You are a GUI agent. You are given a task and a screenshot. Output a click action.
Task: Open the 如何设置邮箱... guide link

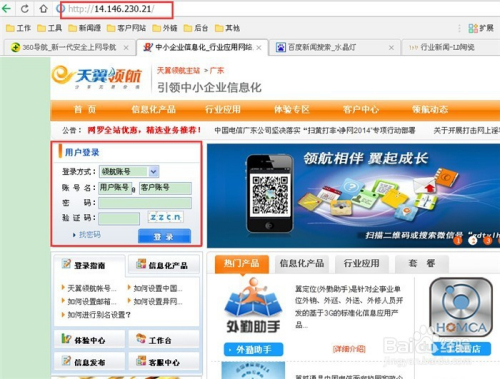click(92, 302)
